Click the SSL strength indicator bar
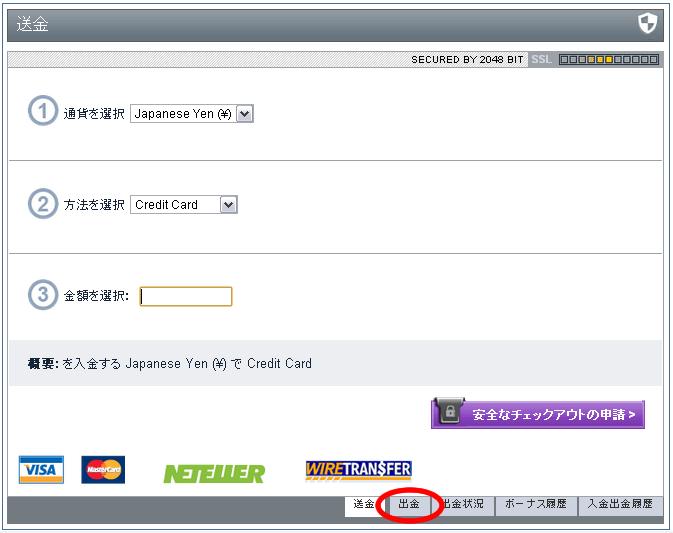This screenshot has height=533, width=673. pos(609,59)
